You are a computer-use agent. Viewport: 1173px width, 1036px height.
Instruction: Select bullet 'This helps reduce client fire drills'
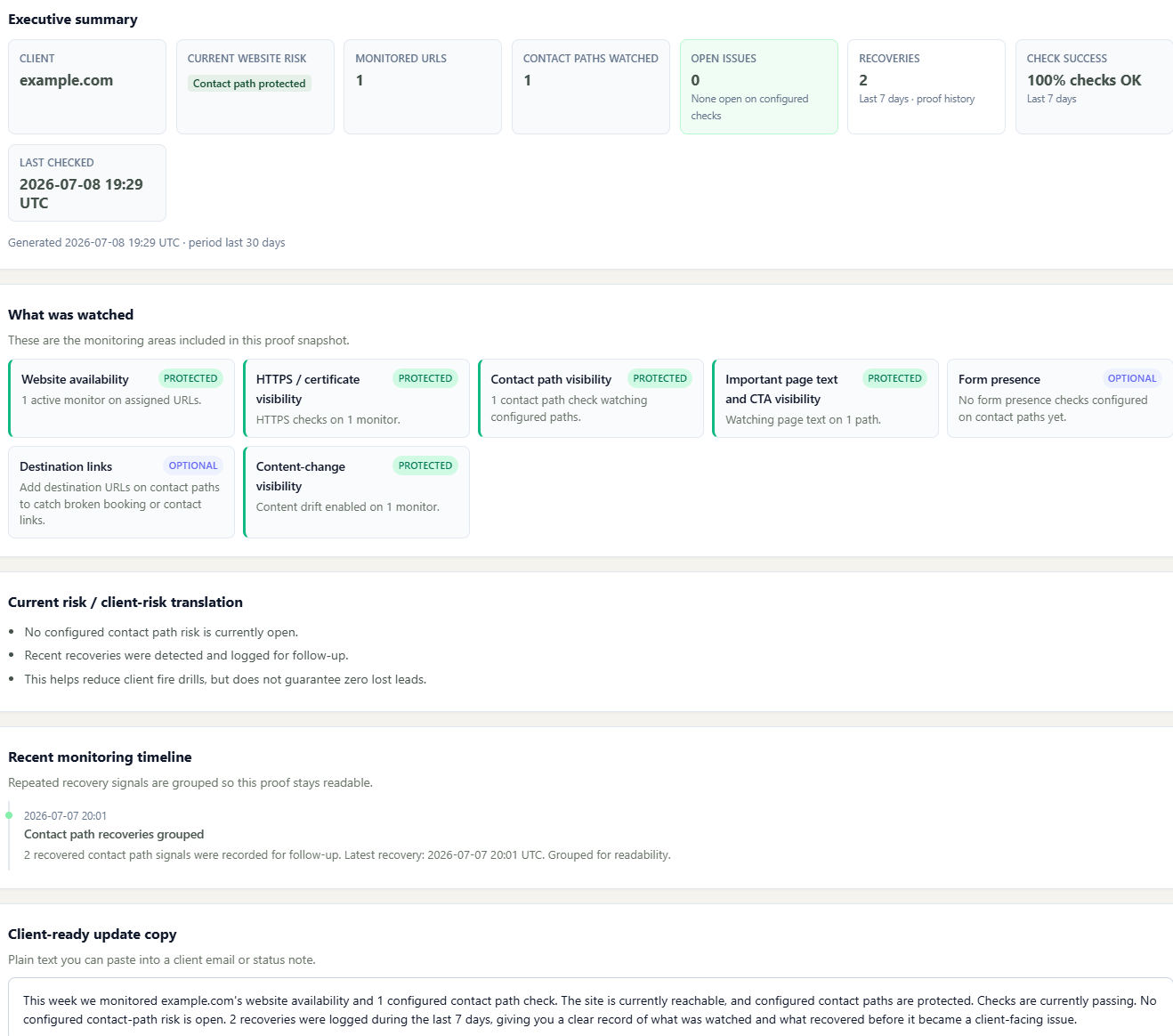coord(225,680)
